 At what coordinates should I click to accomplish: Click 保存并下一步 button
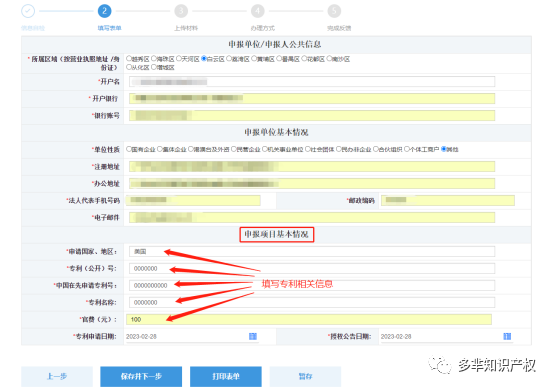click(x=141, y=377)
